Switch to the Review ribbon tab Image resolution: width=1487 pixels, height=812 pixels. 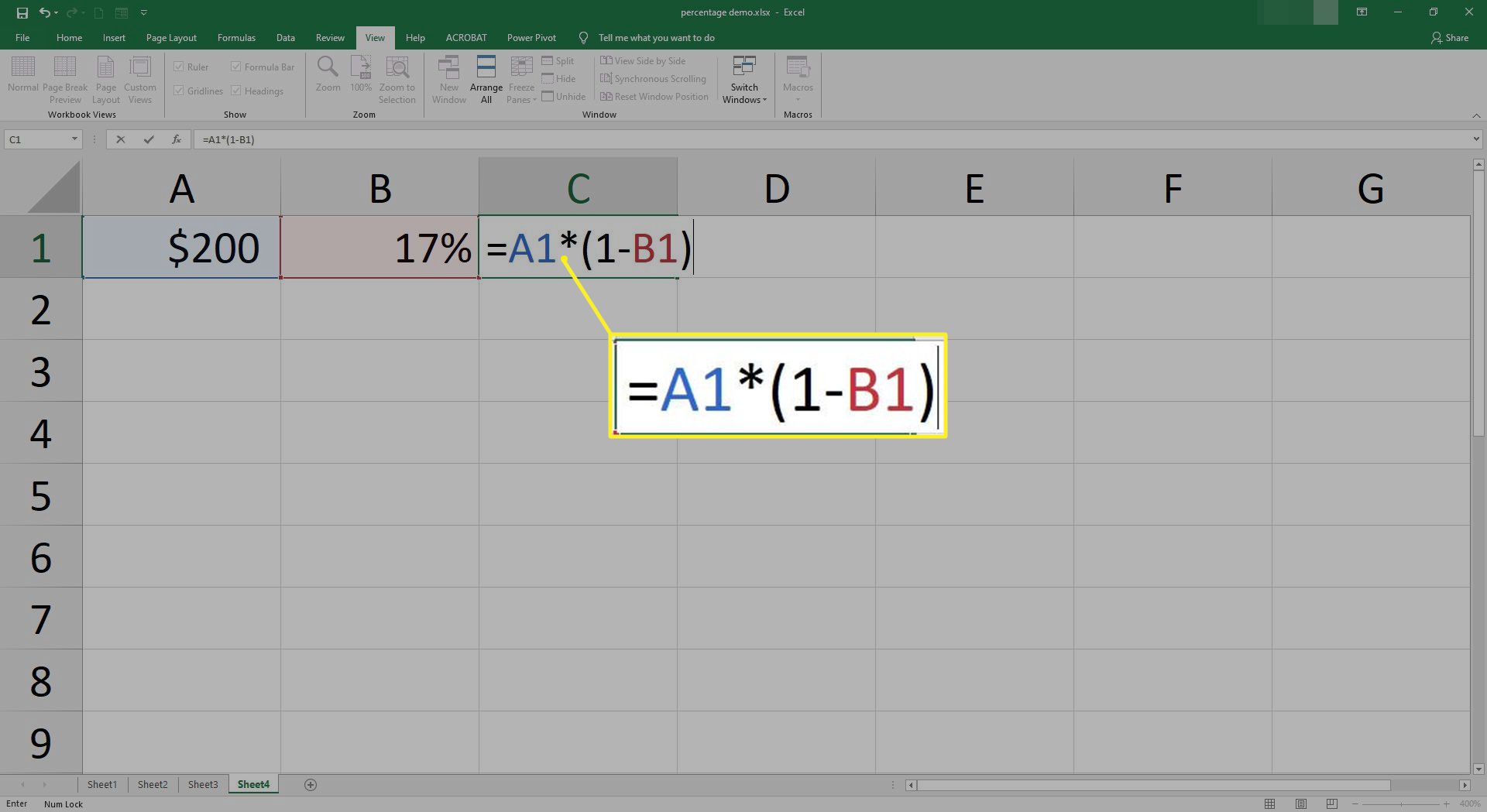click(330, 37)
